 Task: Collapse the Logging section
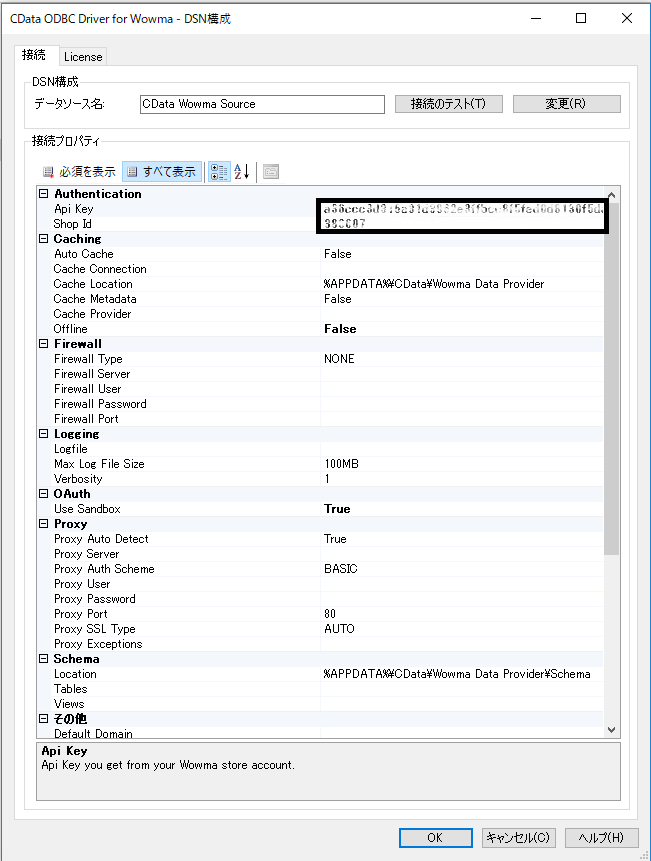coord(43,433)
